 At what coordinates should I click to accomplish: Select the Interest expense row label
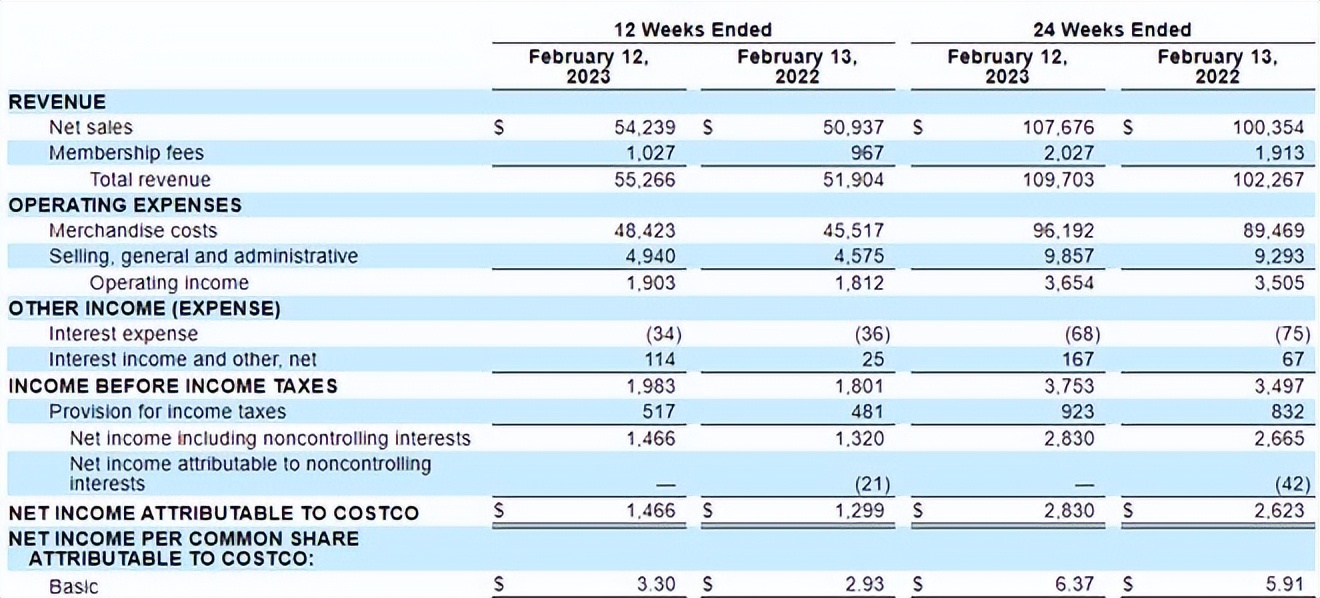pos(123,334)
